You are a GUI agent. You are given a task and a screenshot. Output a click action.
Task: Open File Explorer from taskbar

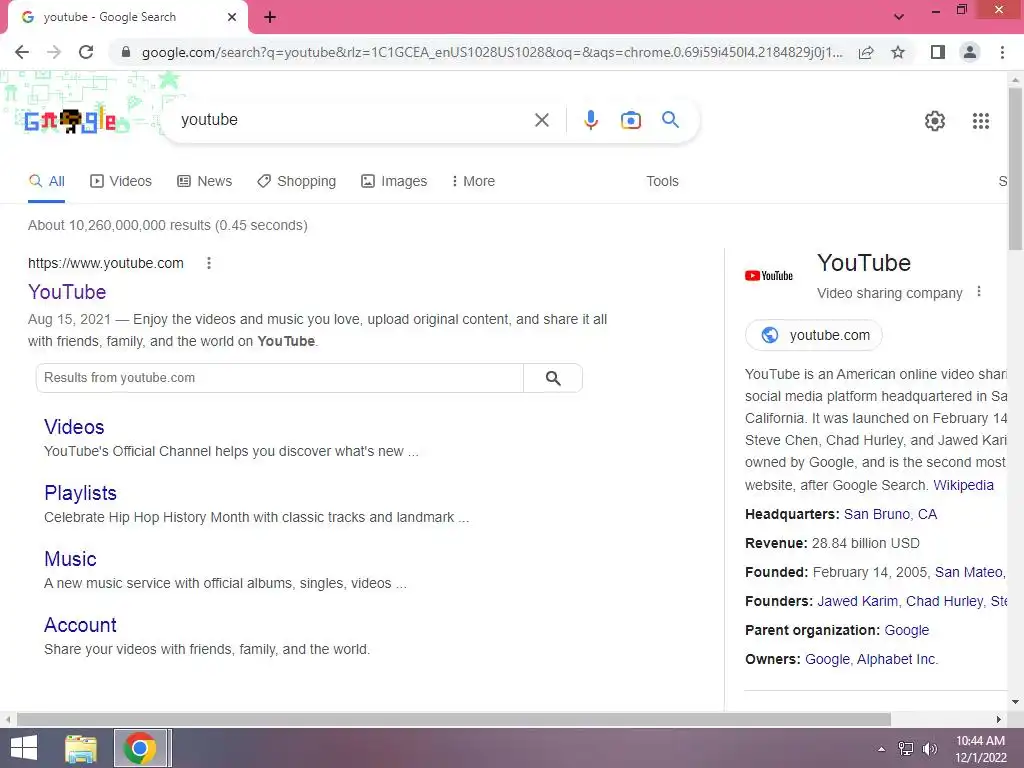pyautogui.click(x=80, y=748)
